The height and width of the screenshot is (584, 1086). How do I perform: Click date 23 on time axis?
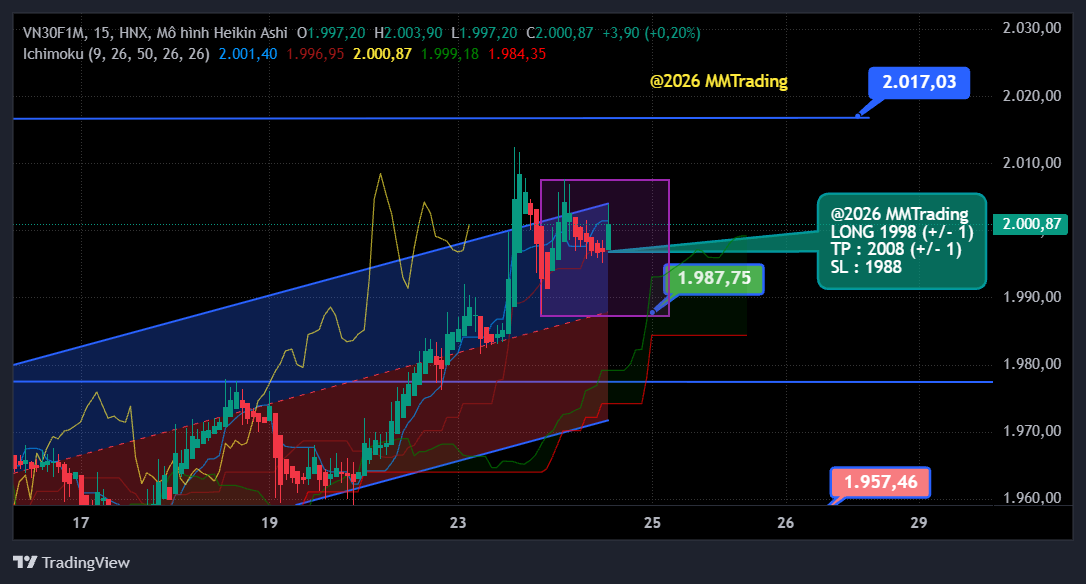pos(458,522)
